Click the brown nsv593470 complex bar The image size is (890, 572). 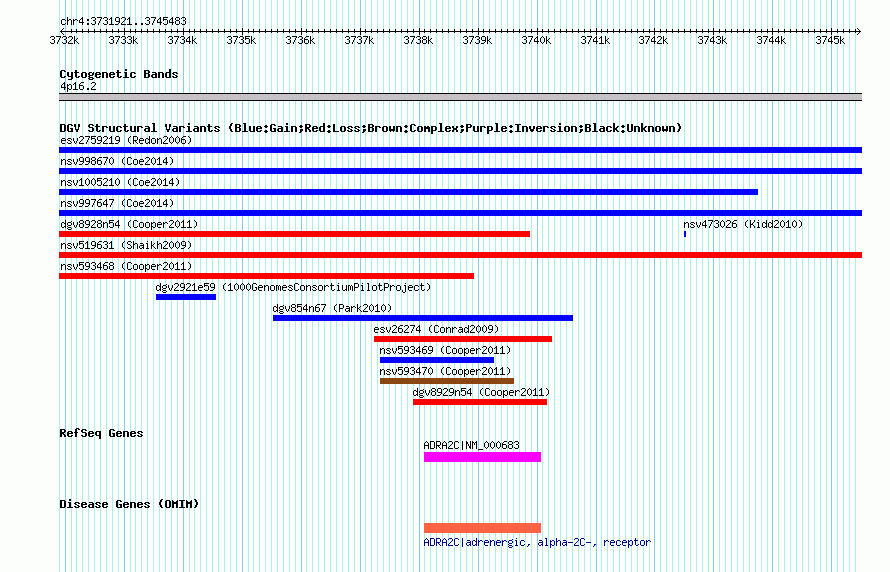pyautogui.click(x=447, y=381)
